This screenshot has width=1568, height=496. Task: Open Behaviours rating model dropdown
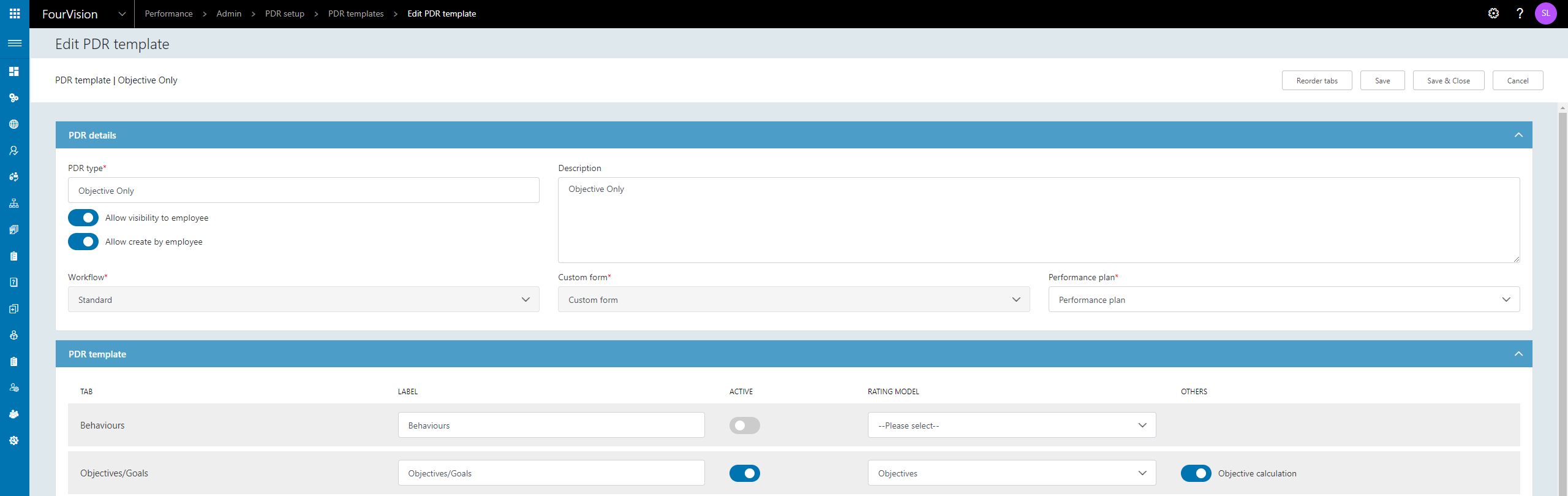point(1012,425)
